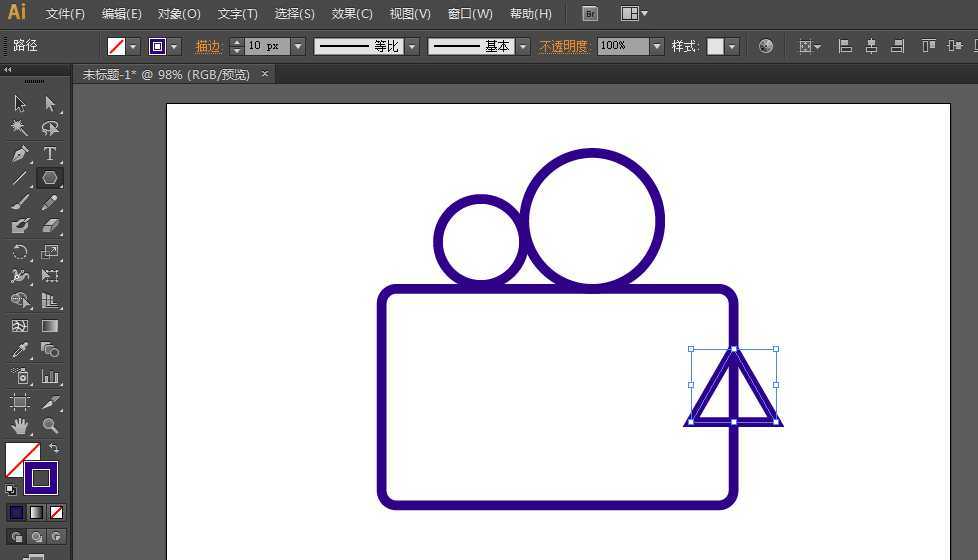
Task: Switch paint mode to Gradient
Action: coord(36,513)
